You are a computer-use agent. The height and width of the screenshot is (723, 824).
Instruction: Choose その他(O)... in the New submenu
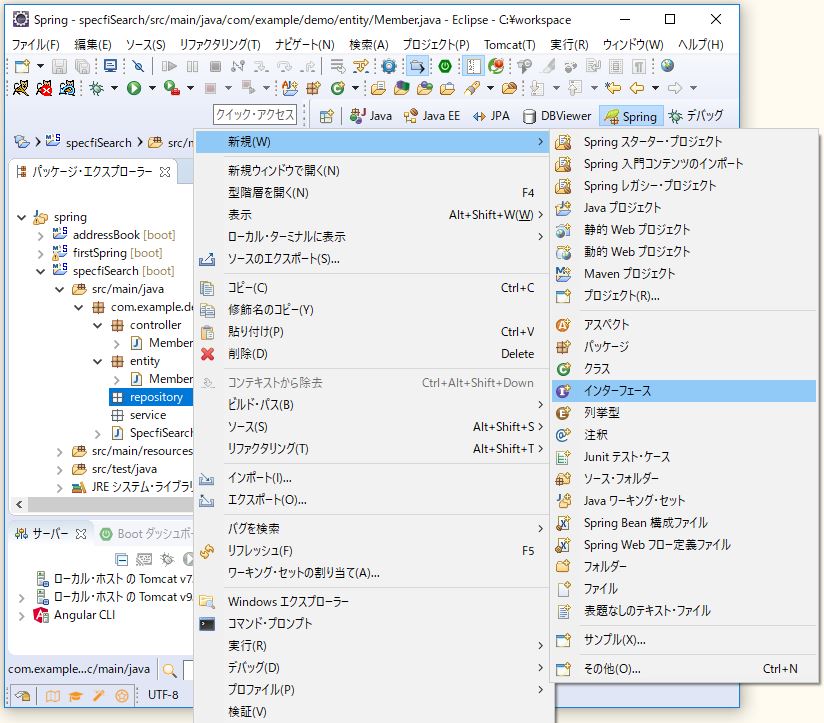(684, 669)
